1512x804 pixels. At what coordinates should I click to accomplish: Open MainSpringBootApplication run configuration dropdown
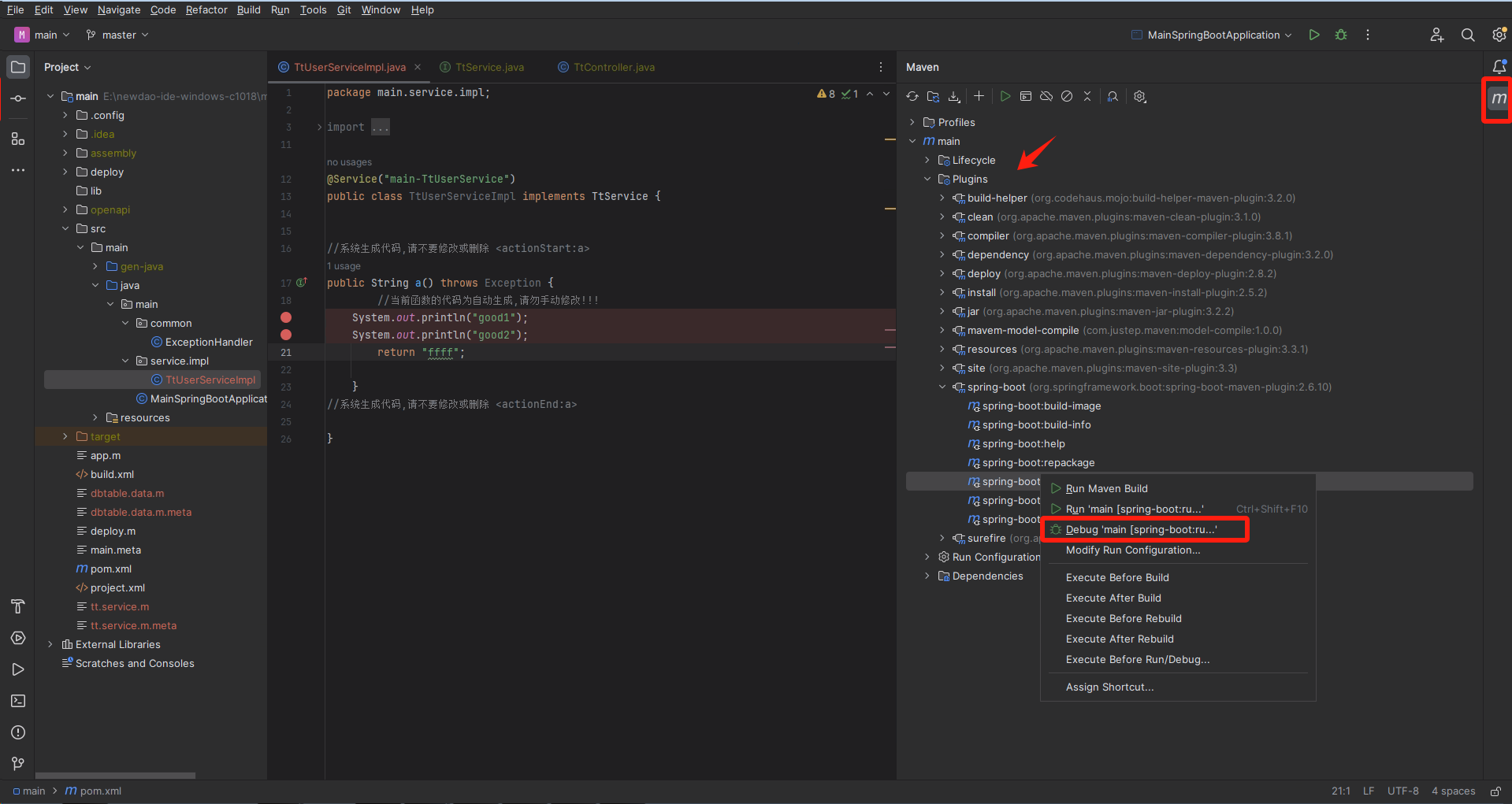(x=1211, y=35)
